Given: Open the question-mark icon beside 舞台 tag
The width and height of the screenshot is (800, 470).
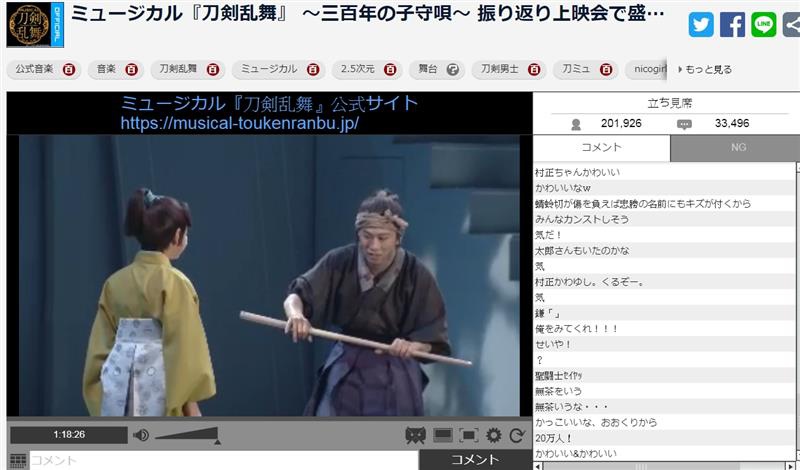Looking at the screenshot, I should point(453,69).
